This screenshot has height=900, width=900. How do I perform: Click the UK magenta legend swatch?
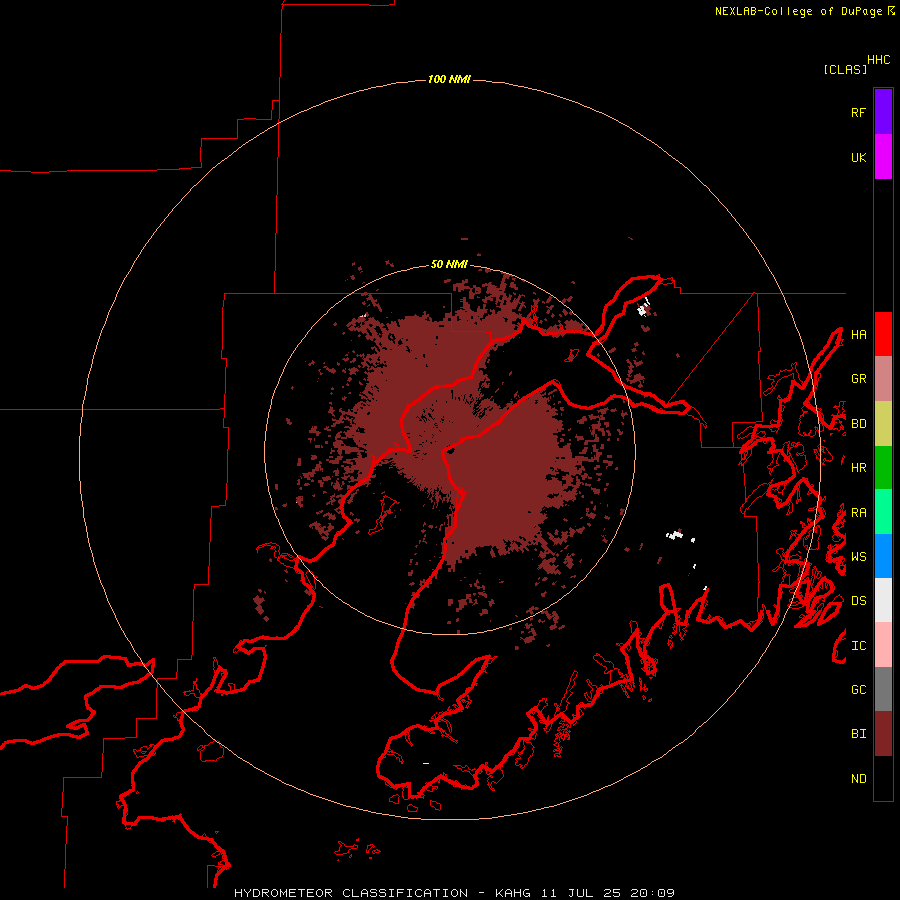click(883, 157)
